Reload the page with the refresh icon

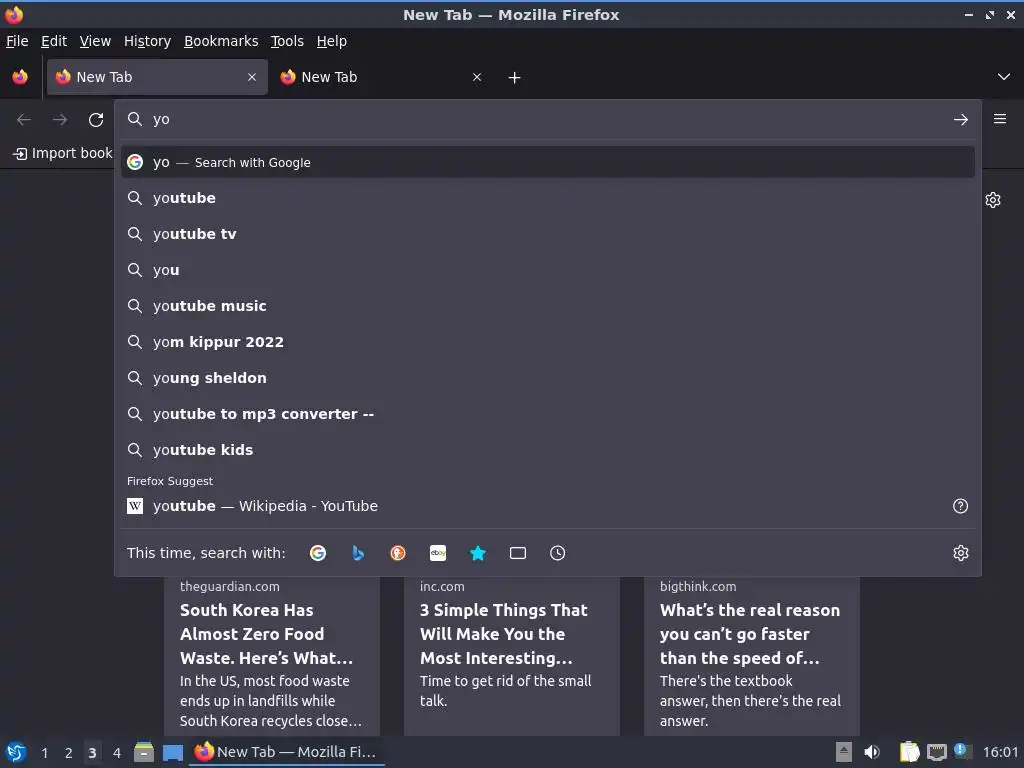pyautogui.click(x=96, y=120)
